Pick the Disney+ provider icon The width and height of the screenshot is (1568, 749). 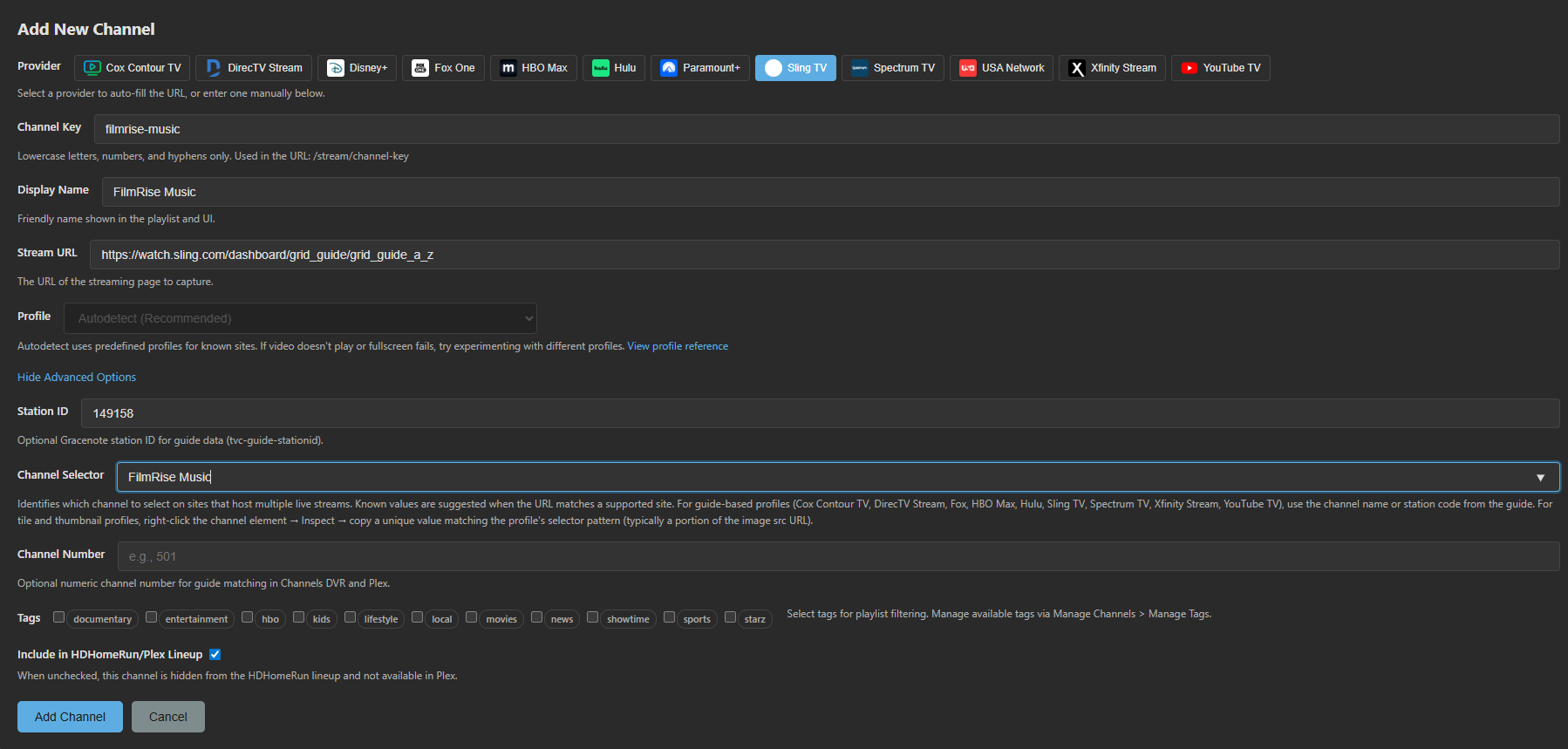click(336, 68)
